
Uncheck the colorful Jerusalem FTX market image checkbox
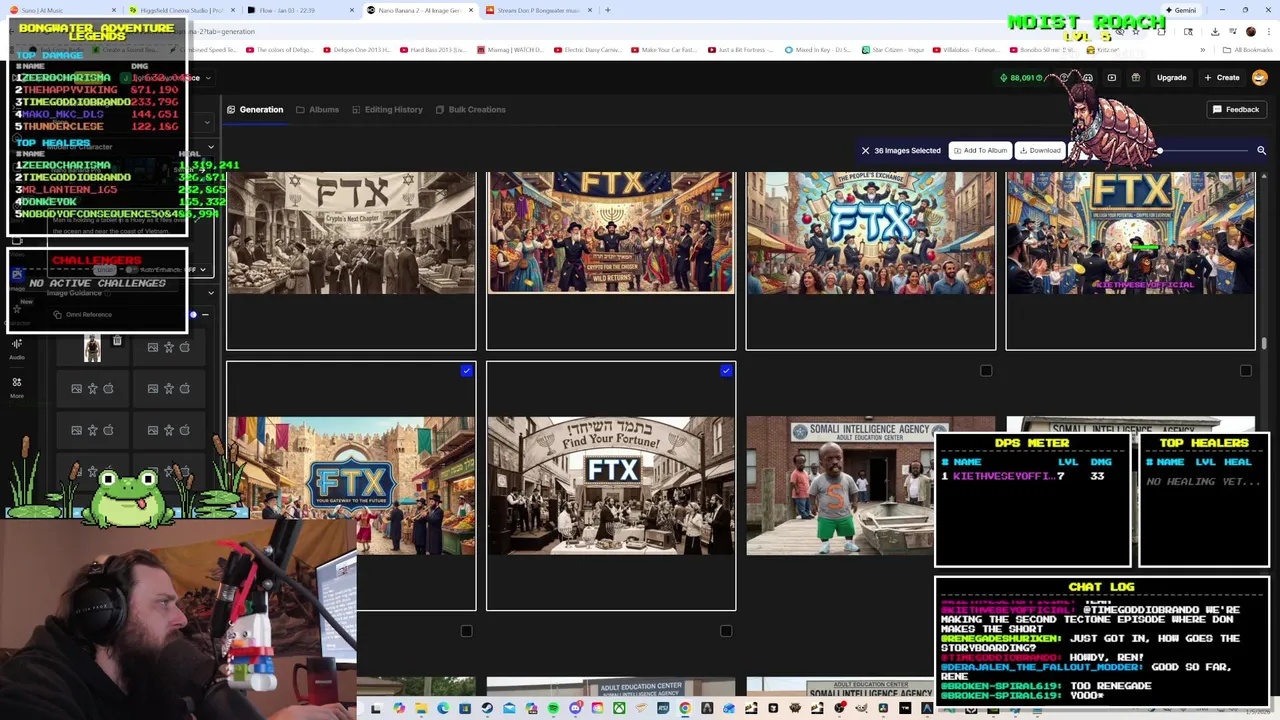point(466,371)
